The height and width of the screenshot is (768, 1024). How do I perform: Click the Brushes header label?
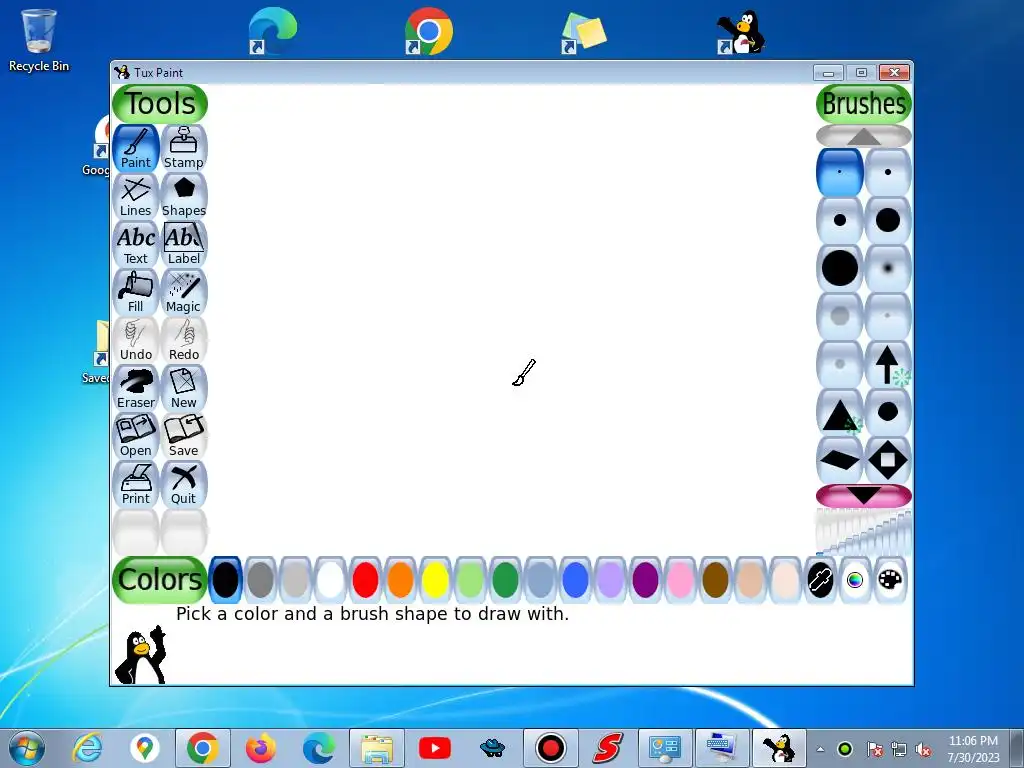click(864, 104)
